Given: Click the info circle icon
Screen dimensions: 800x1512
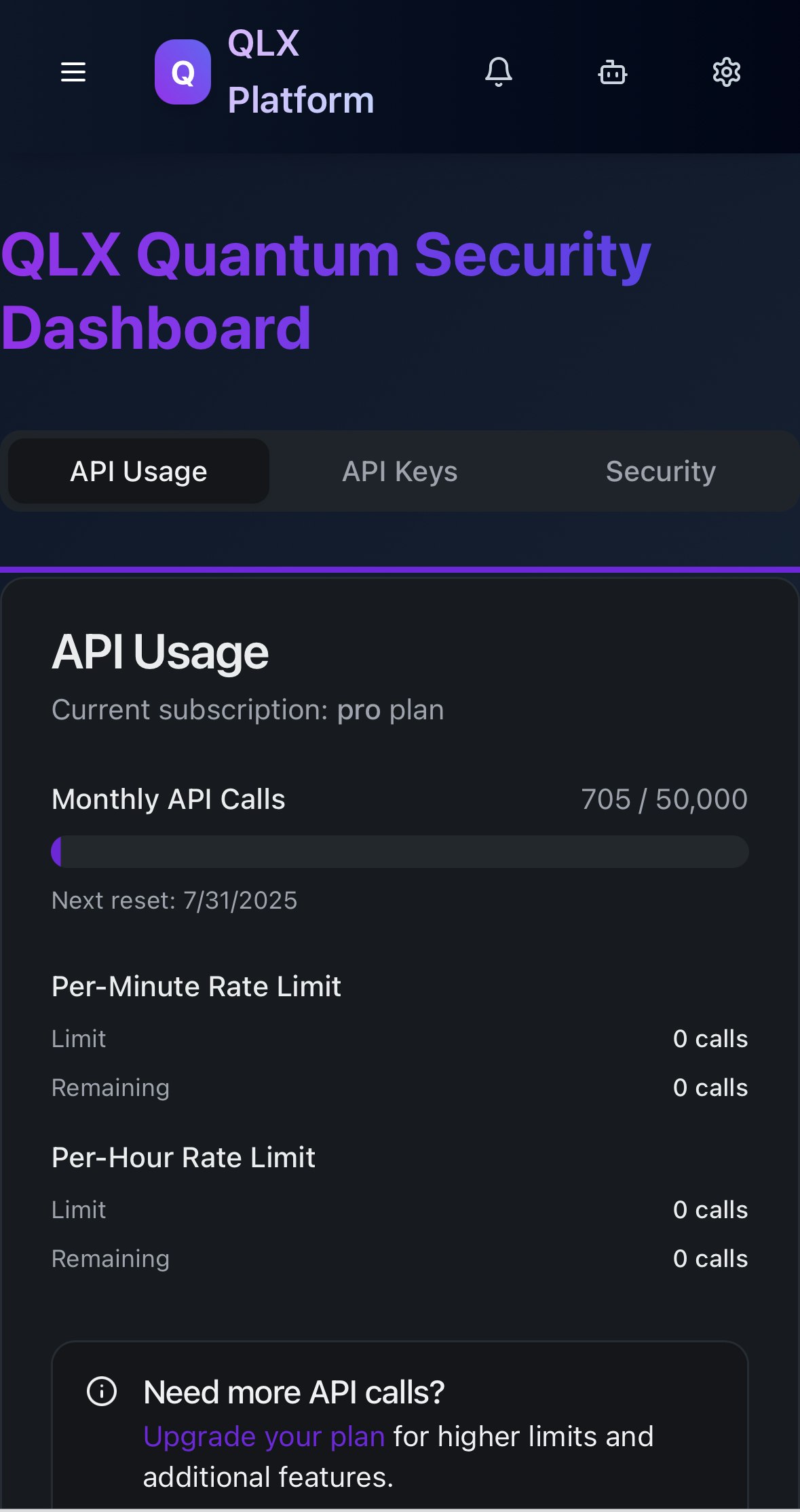Looking at the screenshot, I should tap(102, 1392).
